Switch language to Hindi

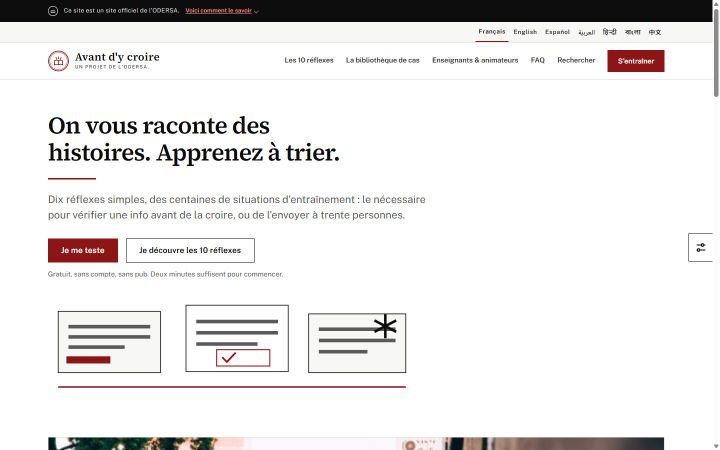pyautogui.click(x=609, y=32)
